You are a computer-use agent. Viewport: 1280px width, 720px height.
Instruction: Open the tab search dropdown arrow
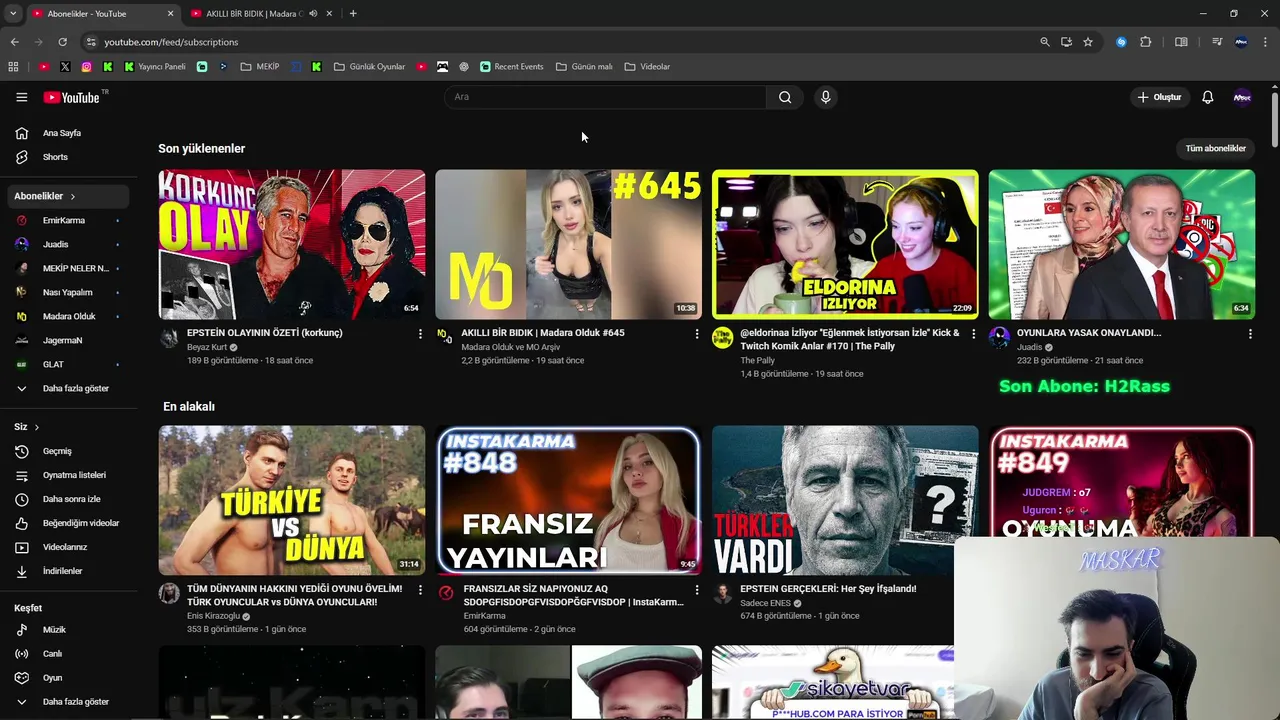click(x=13, y=14)
